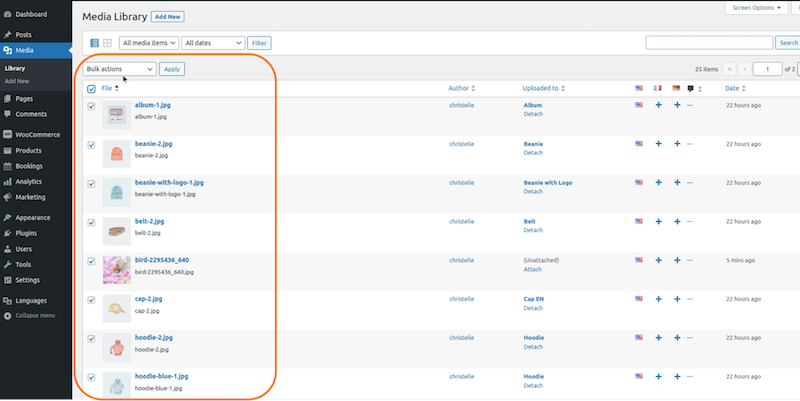Click Add New button beside title
Image resolution: width=800 pixels, height=401 pixels.
167,17
